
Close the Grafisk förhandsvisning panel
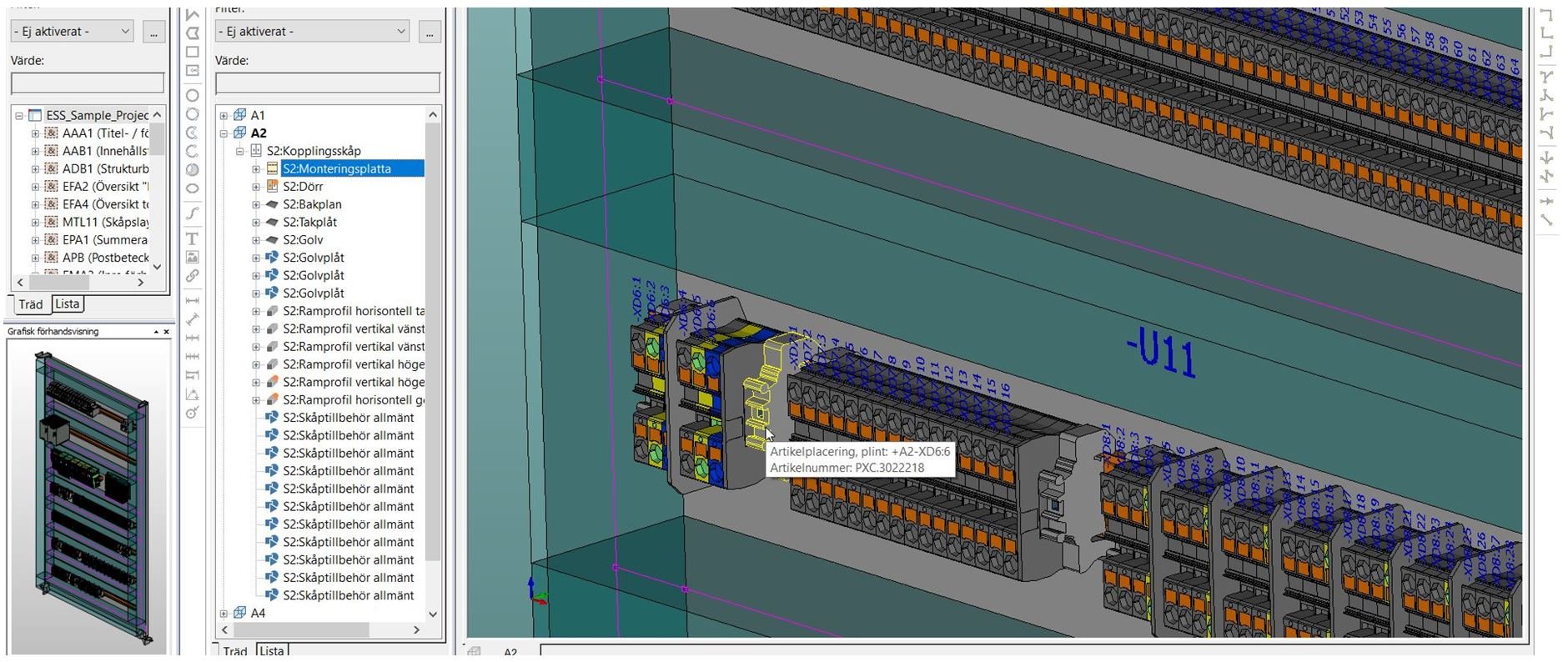(x=166, y=332)
